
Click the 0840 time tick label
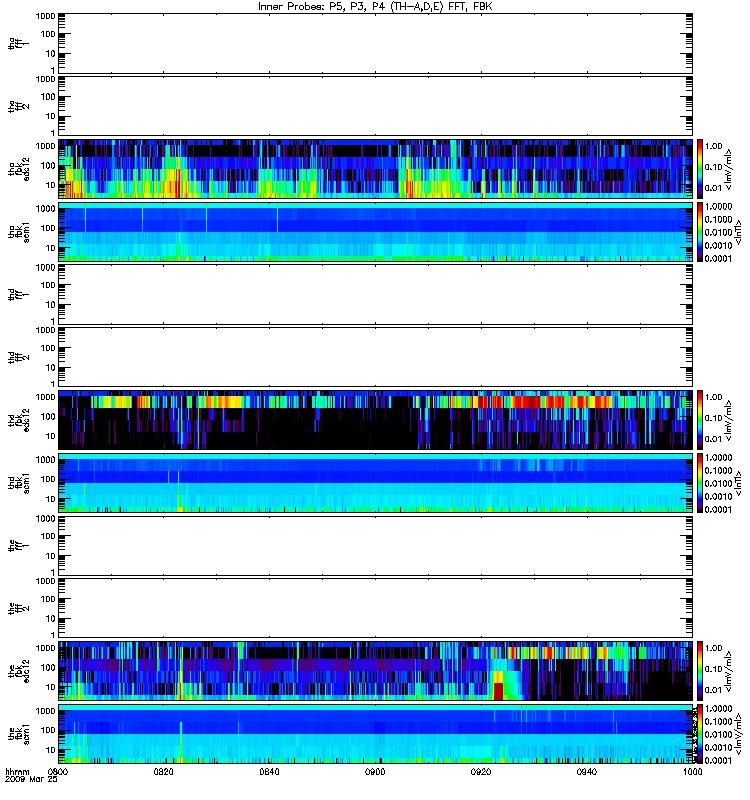pos(269,771)
